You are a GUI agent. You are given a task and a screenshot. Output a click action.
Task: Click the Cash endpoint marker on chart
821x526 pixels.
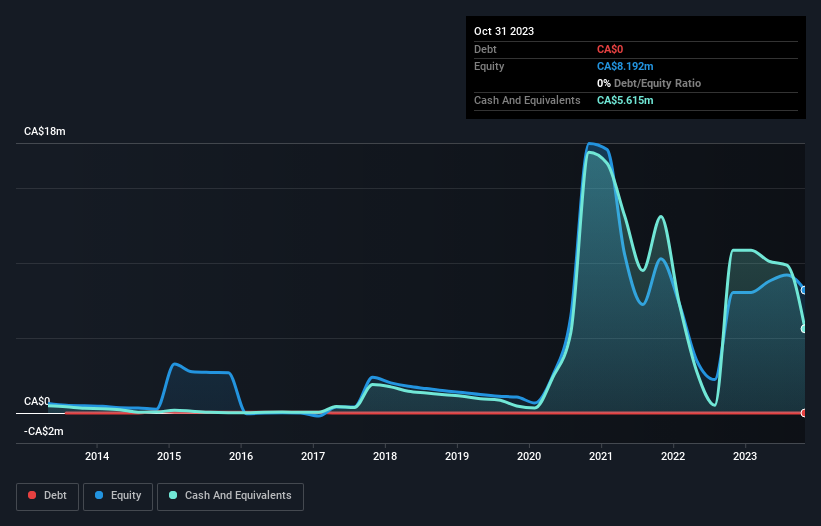point(804,329)
